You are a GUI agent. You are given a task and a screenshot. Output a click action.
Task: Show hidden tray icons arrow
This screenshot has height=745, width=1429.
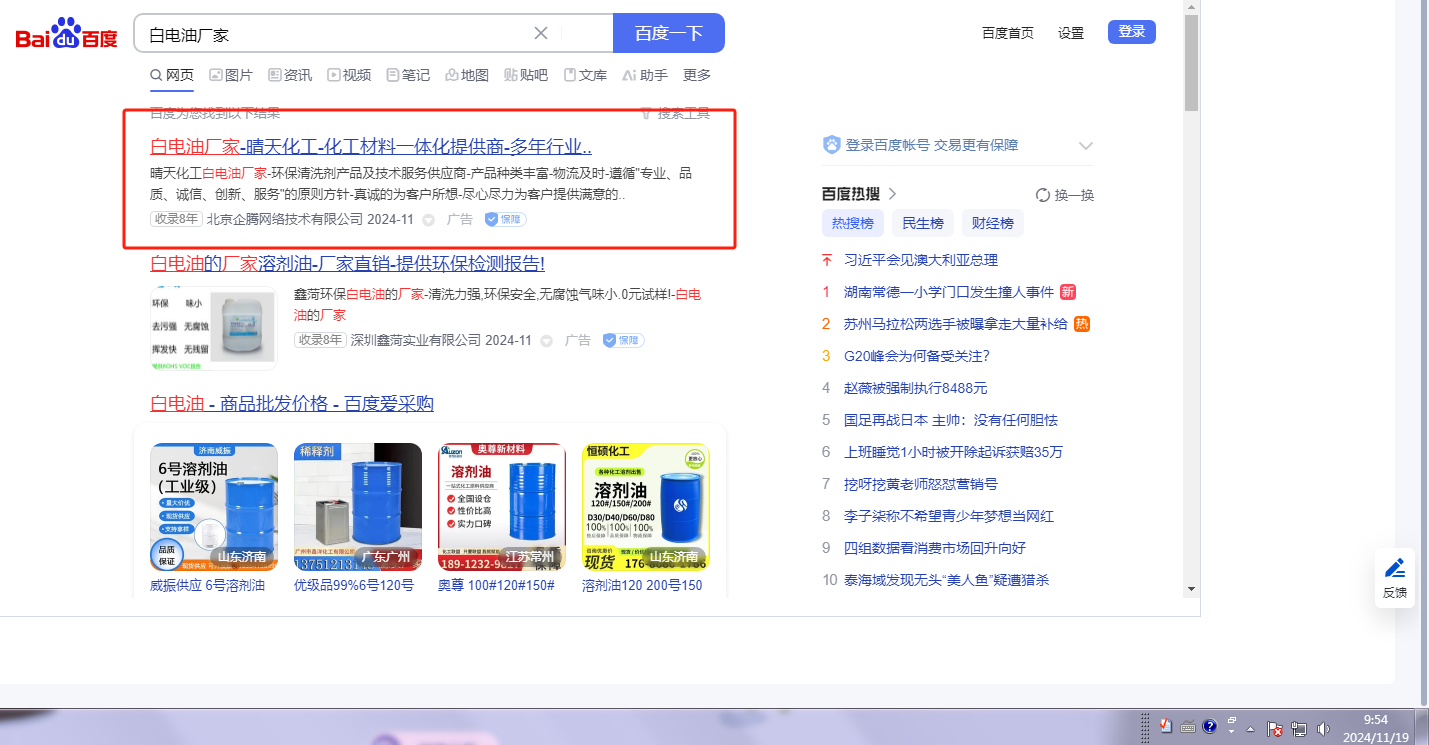point(1250,728)
